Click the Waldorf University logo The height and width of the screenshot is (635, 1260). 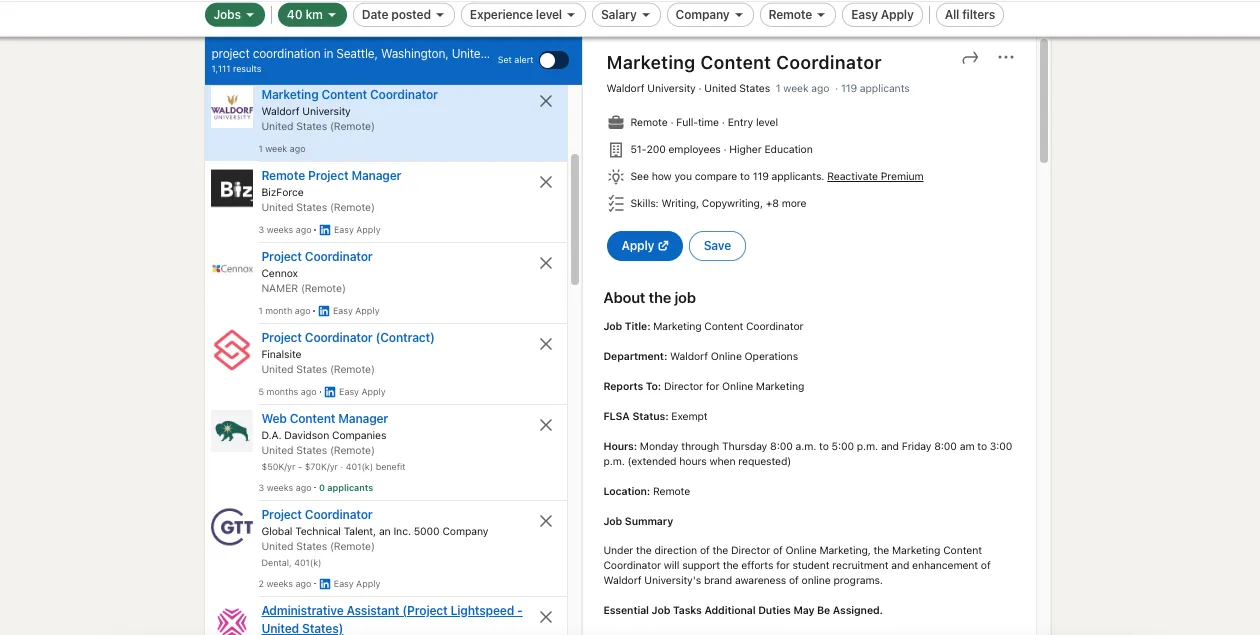point(231,107)
